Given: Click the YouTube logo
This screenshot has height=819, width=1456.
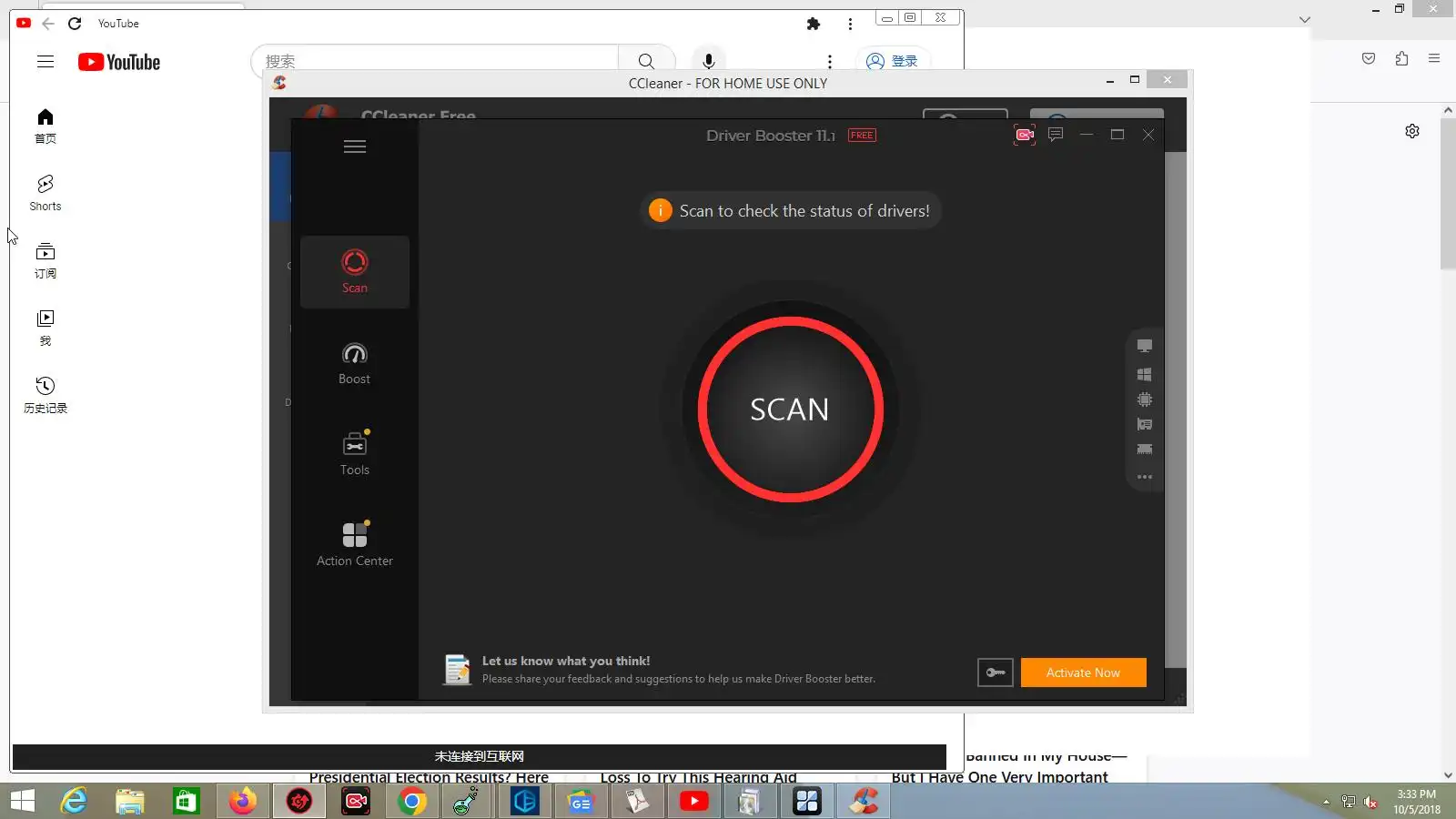Looking at the screenshot, I should [x=119, y=62].
